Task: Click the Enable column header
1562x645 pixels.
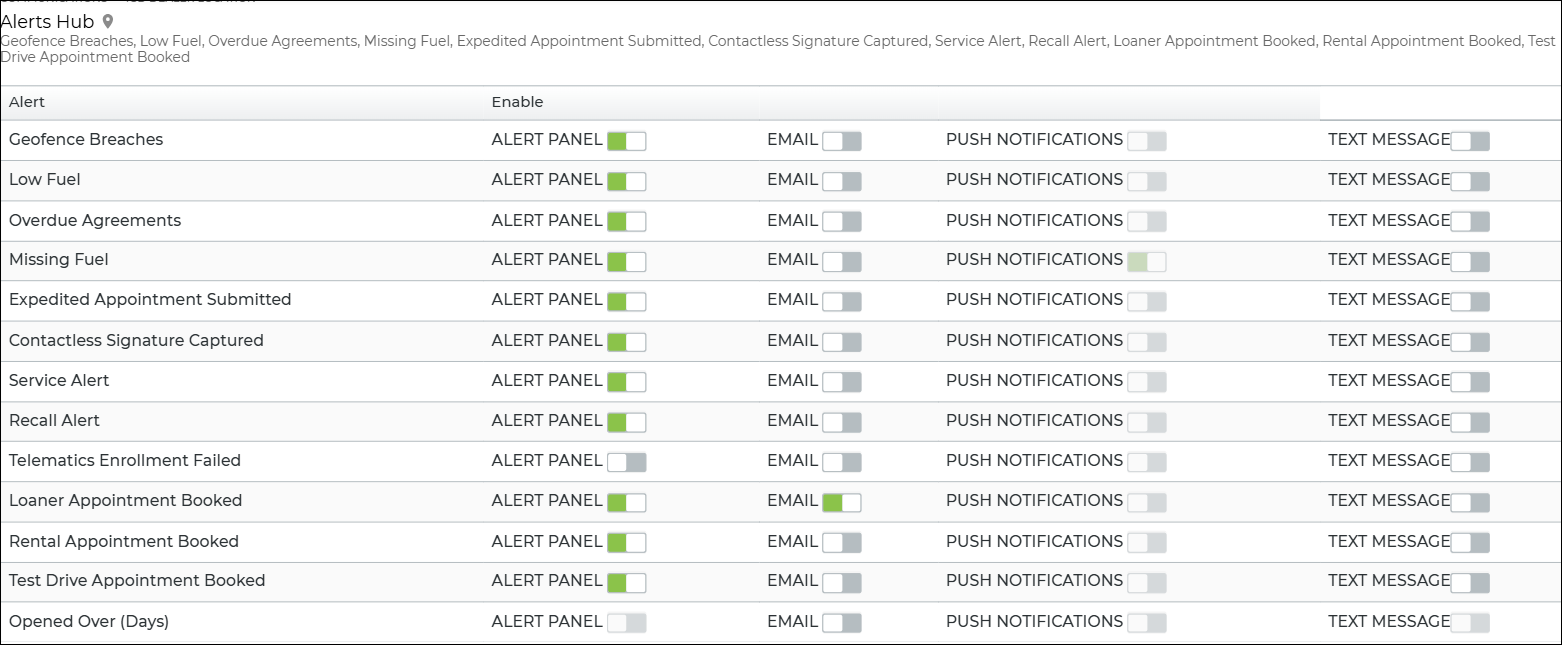Action: pos(517,102)
